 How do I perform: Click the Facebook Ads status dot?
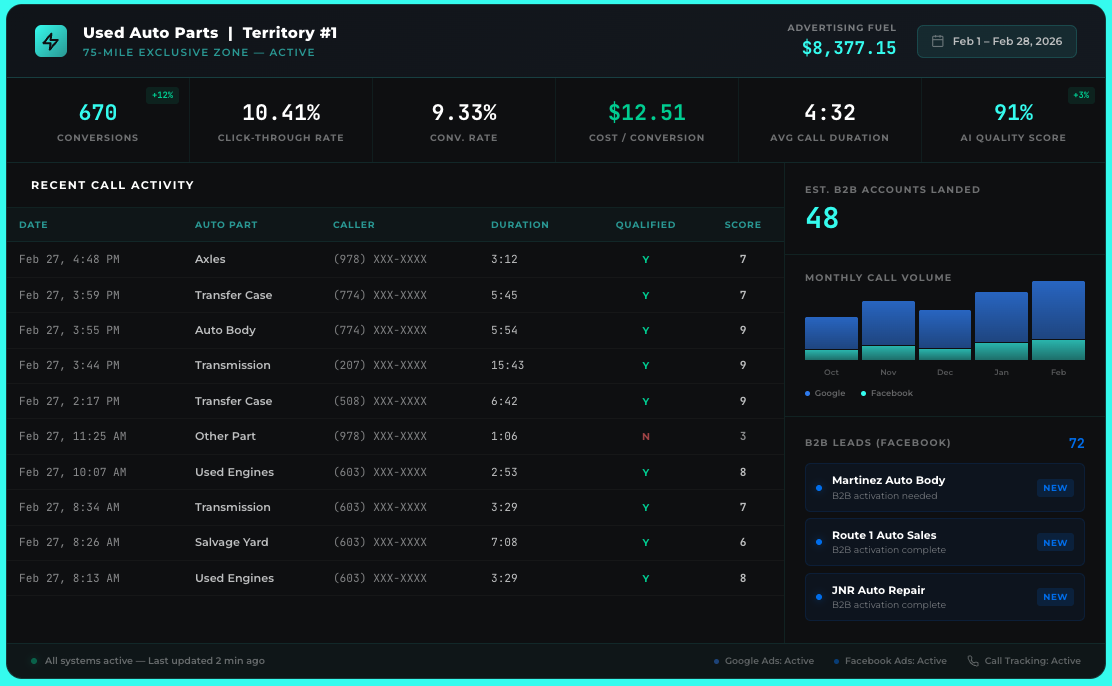[838, 661]
